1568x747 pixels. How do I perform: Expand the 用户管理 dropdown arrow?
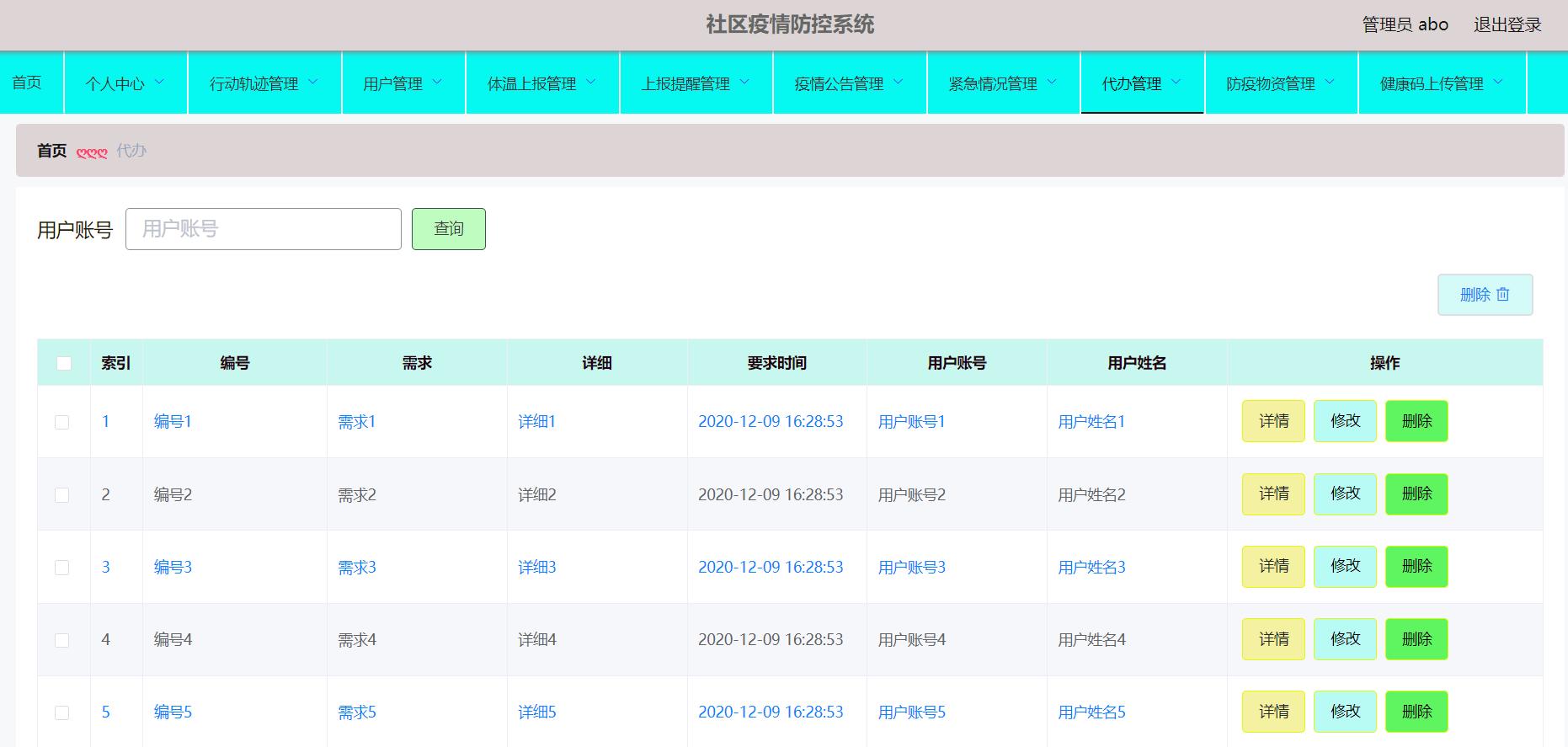[437, 83]
